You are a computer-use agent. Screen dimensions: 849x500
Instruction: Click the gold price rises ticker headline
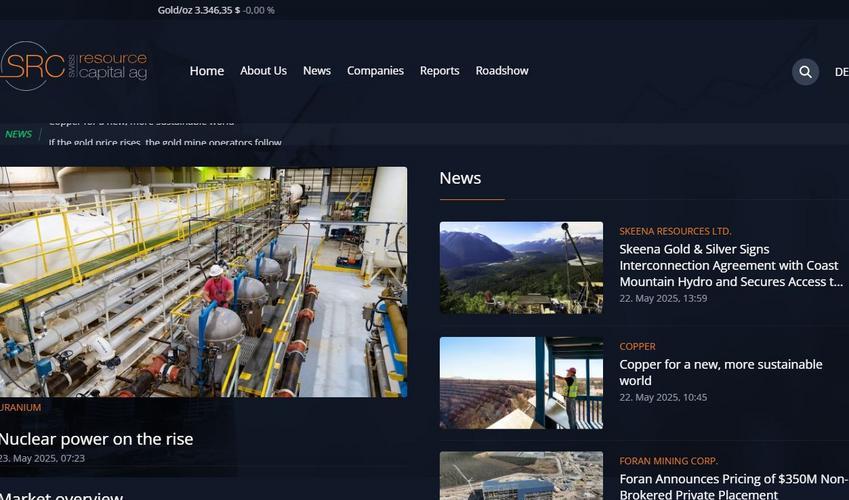[x=165, y=143]
